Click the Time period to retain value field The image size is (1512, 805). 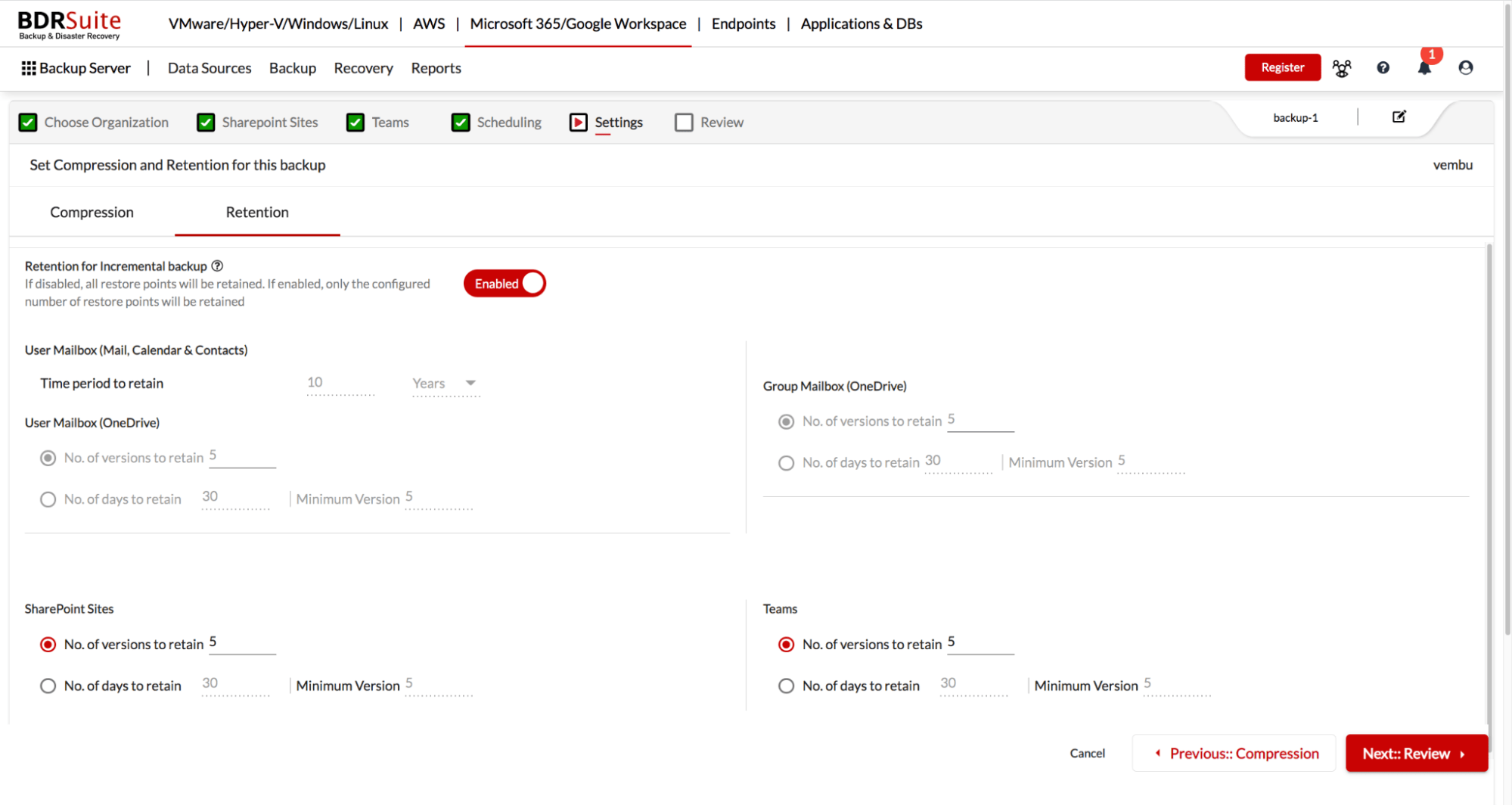click(x=340, y=384)
